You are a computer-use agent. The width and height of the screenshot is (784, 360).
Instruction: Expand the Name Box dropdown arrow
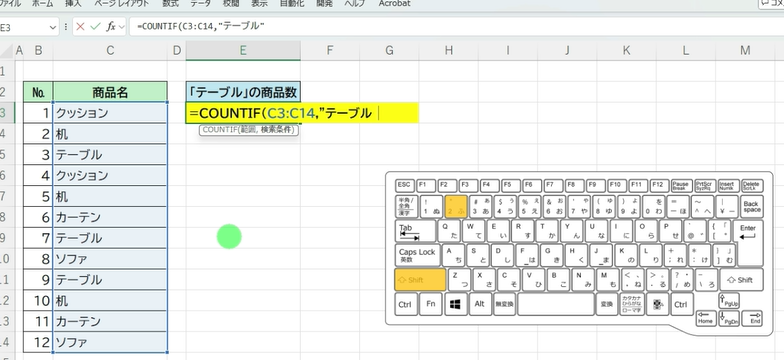53,27
